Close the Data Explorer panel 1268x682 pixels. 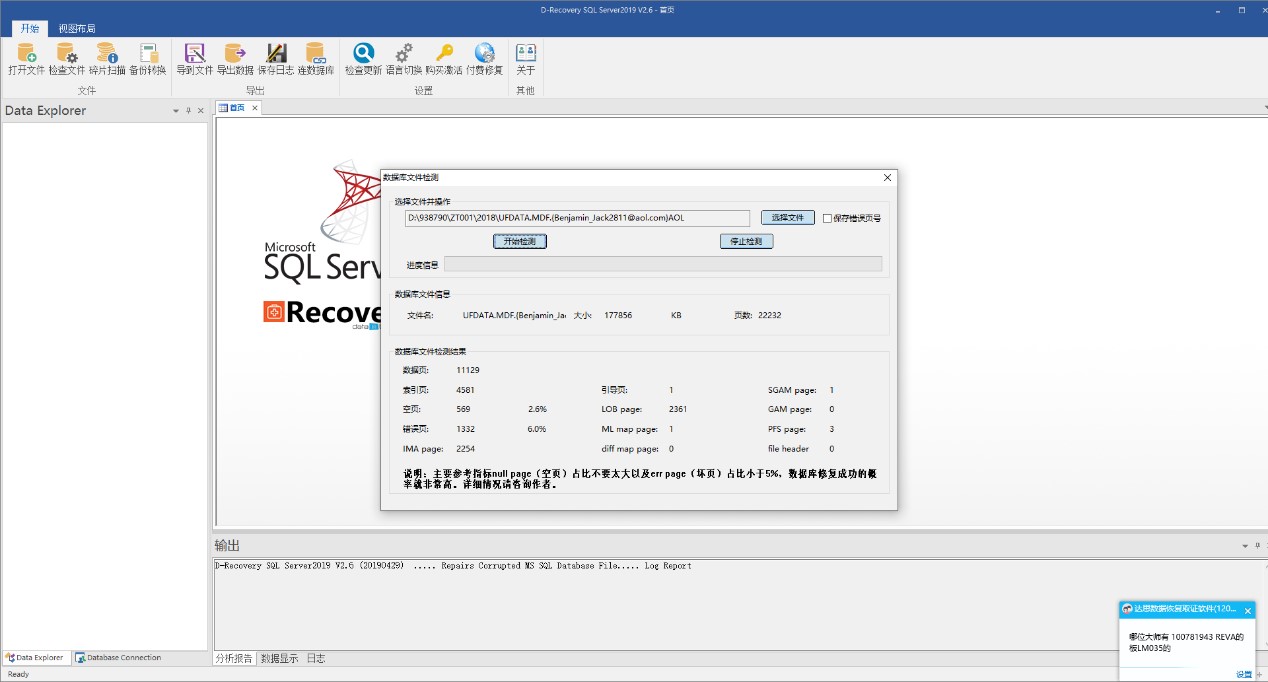(x=200, y=111)
